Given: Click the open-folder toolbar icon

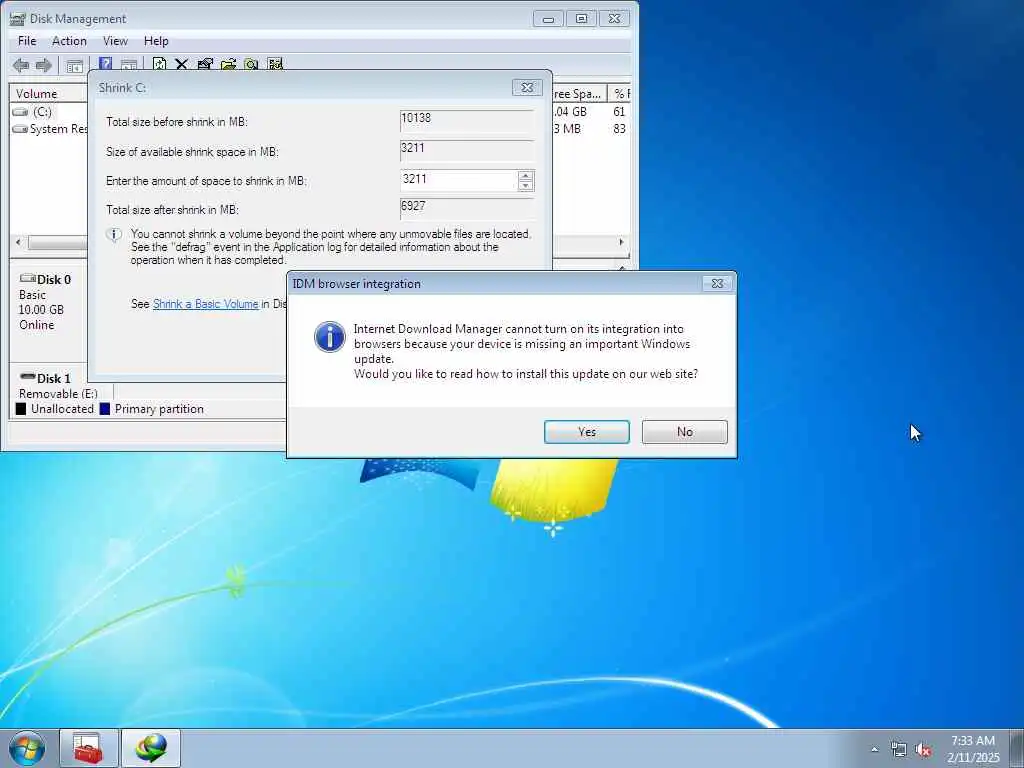Looking at the screenshot, I should 228,64.
